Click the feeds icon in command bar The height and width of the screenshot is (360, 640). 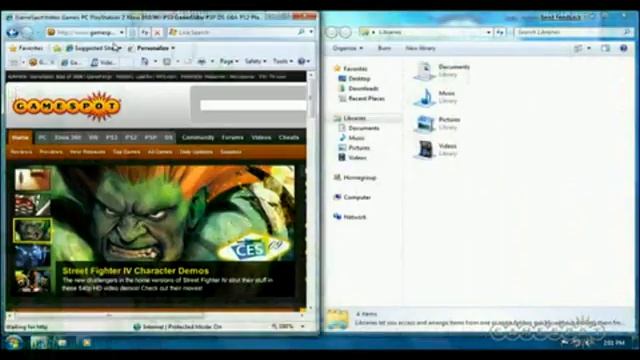167,62
